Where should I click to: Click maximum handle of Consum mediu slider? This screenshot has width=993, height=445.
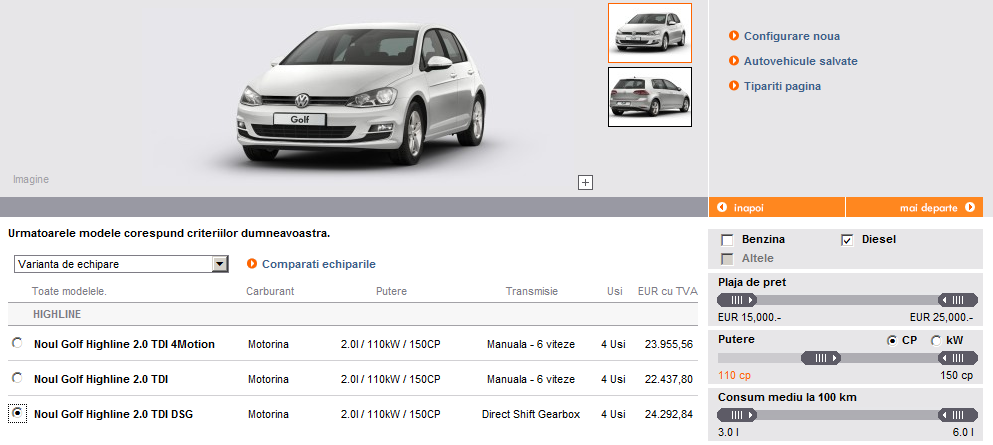click(958, 415)
